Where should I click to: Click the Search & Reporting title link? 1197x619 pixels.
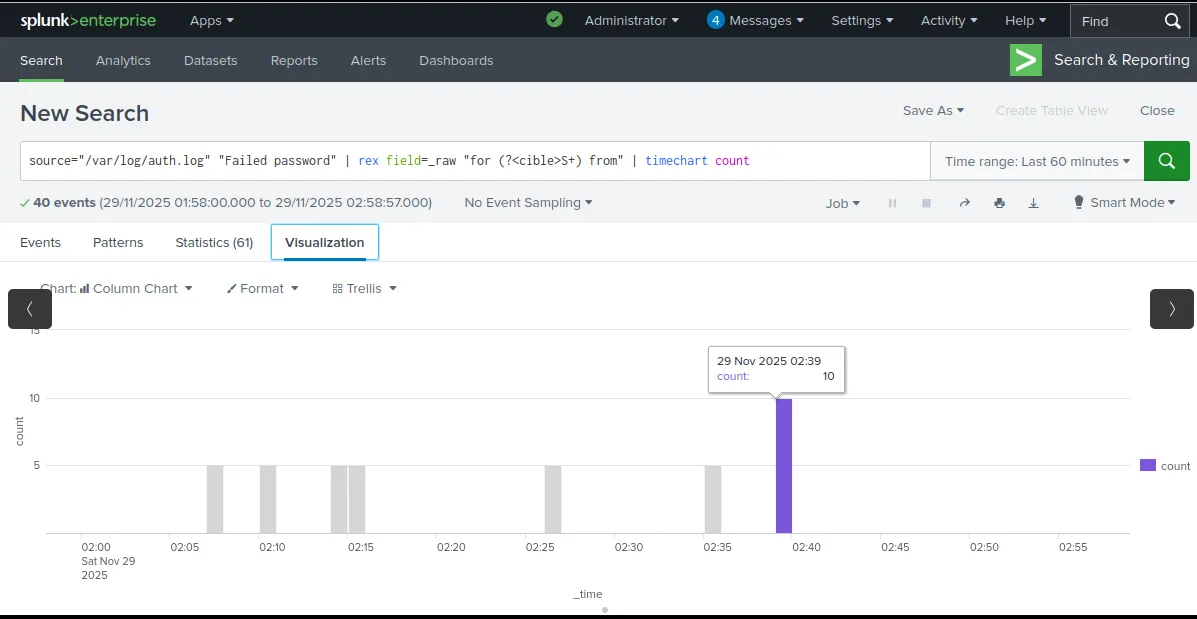[x=1121, y=60]
